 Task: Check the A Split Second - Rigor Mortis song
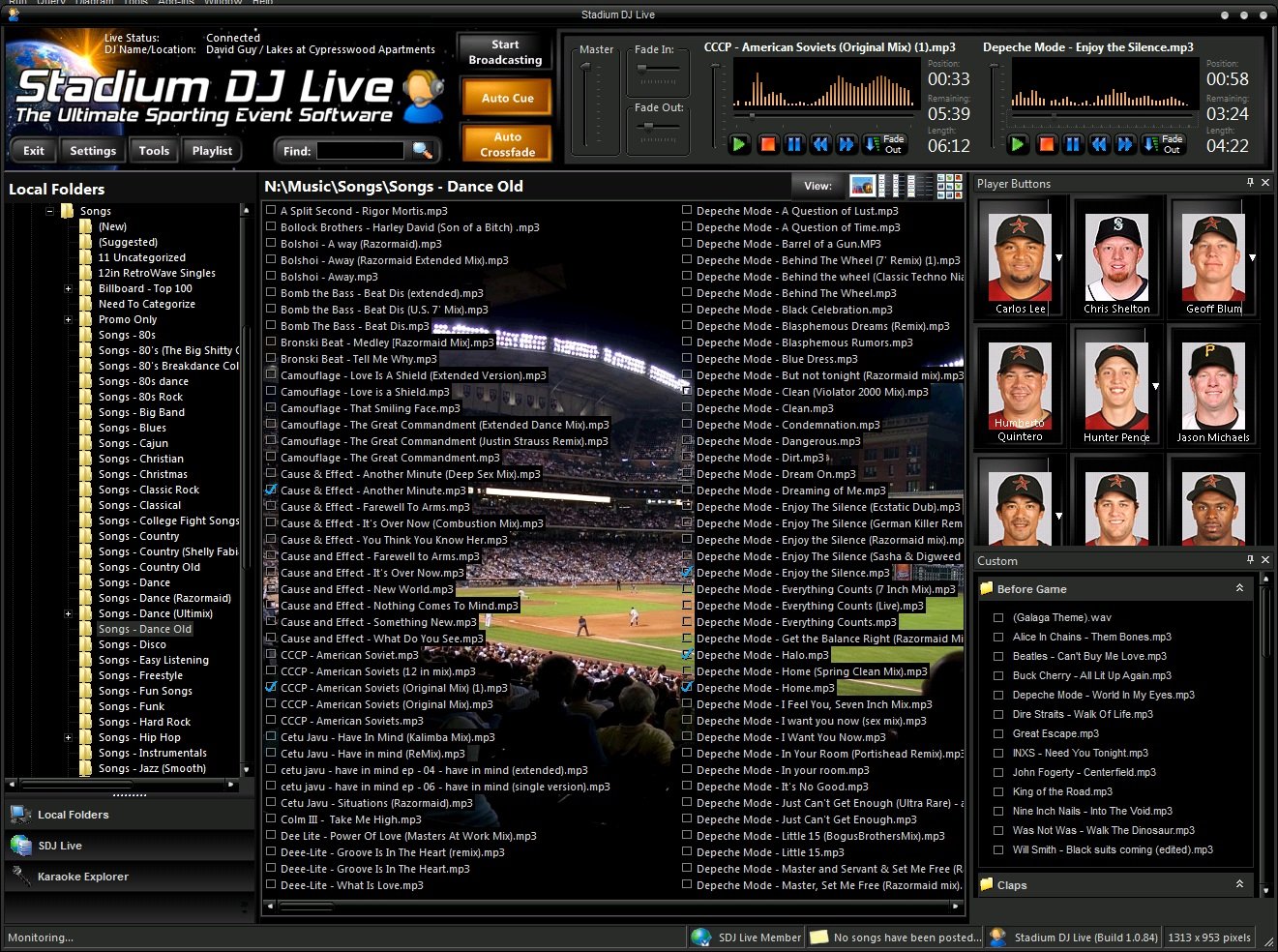tap(271, 210)
